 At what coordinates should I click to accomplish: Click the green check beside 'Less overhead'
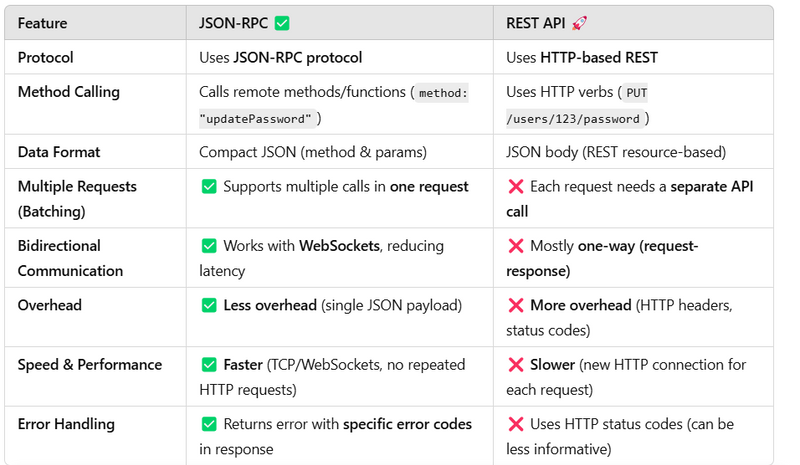click(x=209, y=305)
